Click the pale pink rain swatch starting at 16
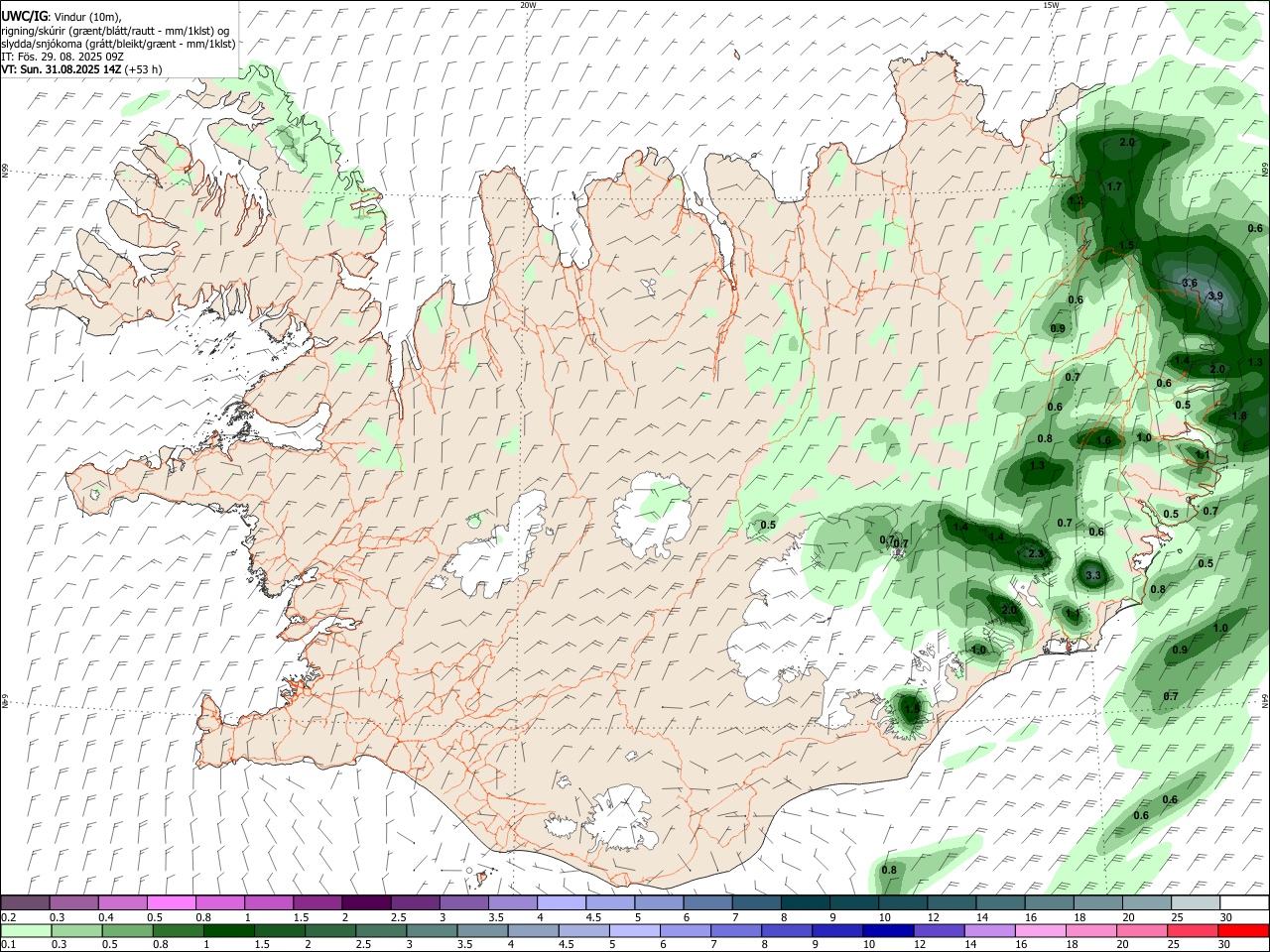1270x952 pixels. (1040, 930)
